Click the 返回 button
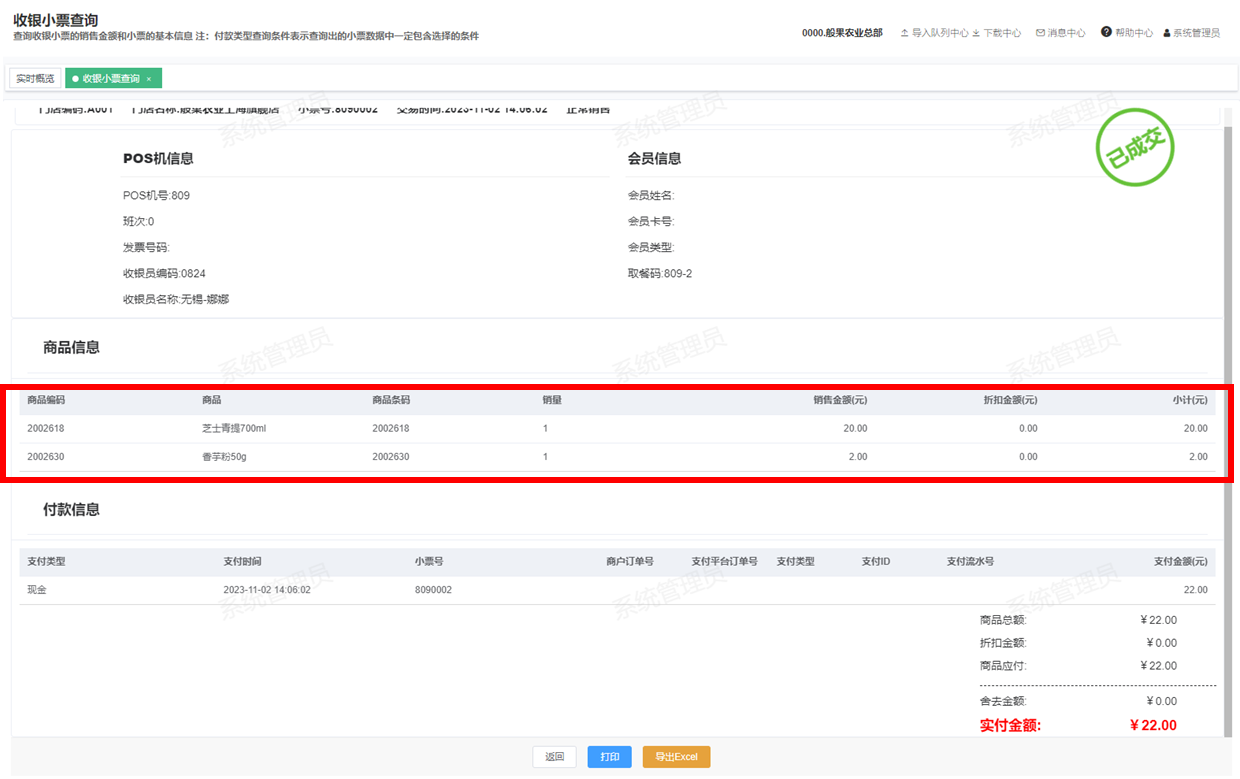Image resolution: width=1240 pixels, height=779 pixels. pyautogui.click(x=554, y=757)
